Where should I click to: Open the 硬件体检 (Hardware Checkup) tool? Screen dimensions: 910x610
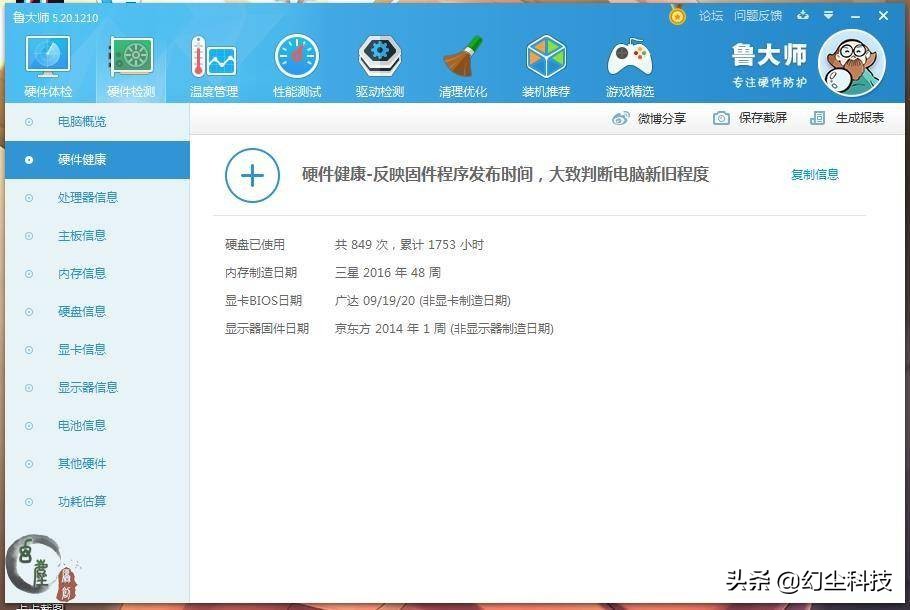point(46,62)
